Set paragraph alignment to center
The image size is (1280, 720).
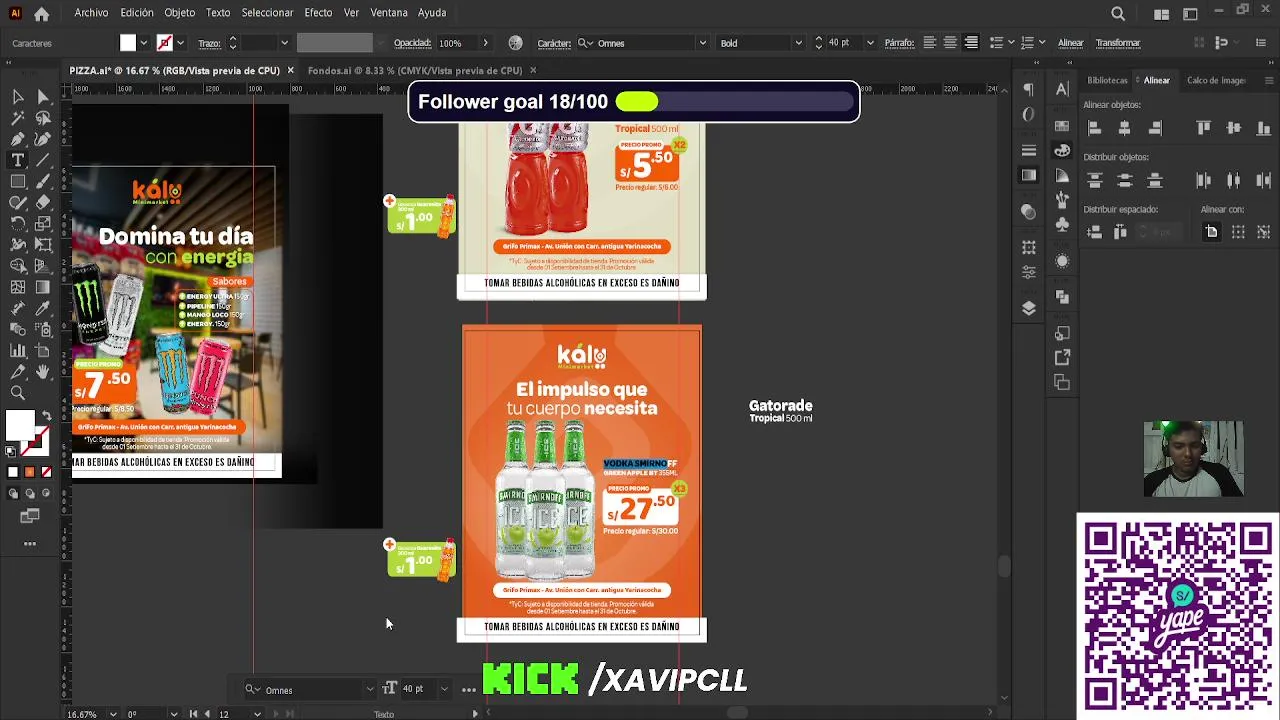pos(950,43)
